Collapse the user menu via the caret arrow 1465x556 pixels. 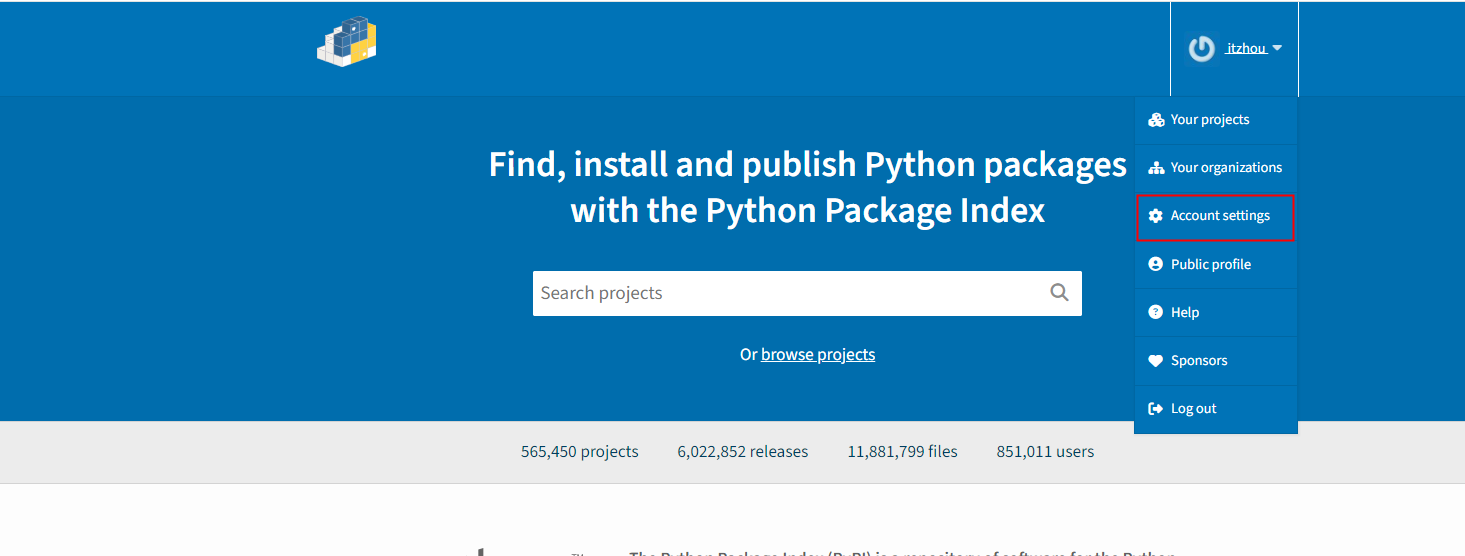tap(1278, 48)
